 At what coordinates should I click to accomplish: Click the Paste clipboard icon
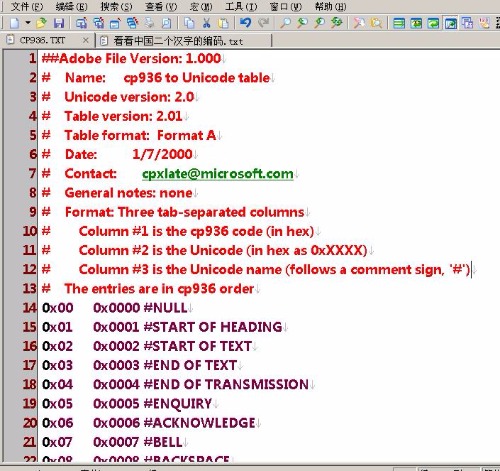point(223,23)
